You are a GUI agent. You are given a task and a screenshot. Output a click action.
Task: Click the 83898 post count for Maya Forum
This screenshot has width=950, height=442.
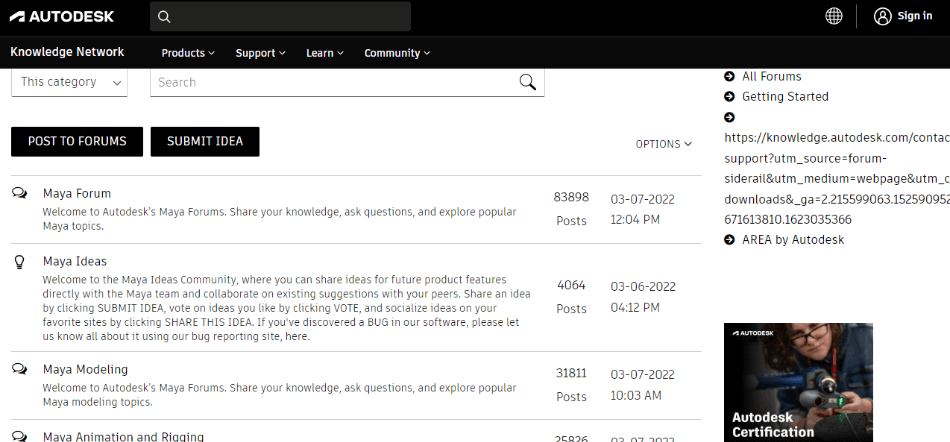pos(571,197)
